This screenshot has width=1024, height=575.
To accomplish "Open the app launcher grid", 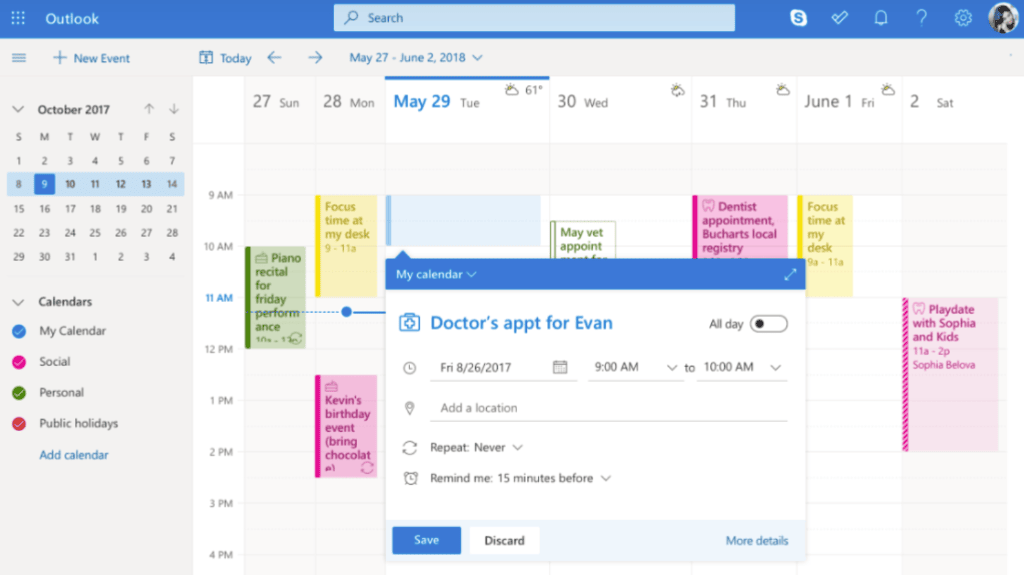I will point(18,18).
